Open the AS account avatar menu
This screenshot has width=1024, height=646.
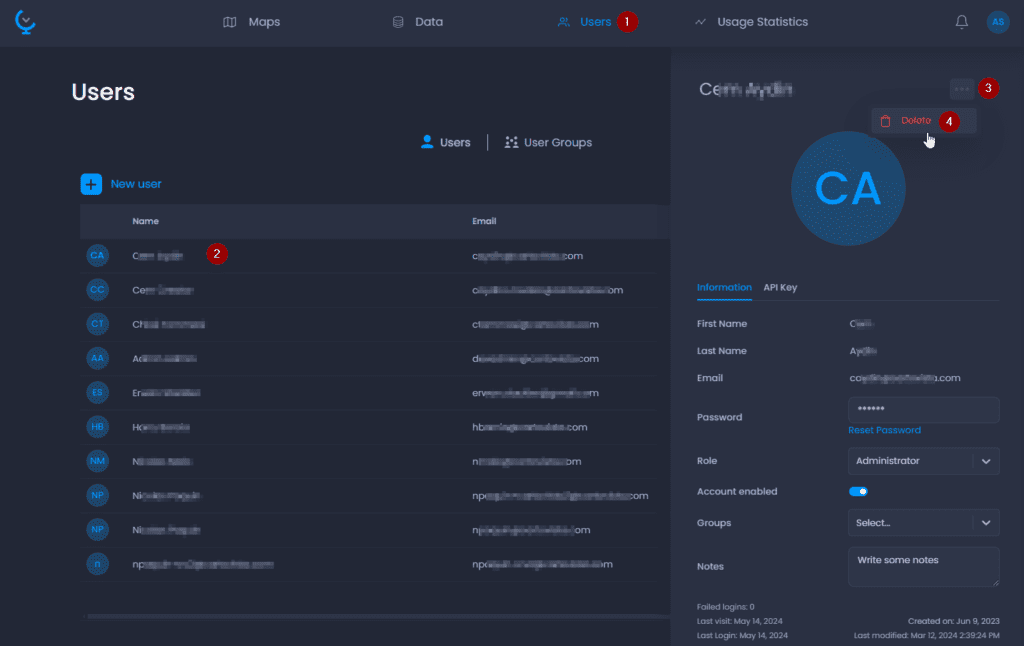(997, 22)
